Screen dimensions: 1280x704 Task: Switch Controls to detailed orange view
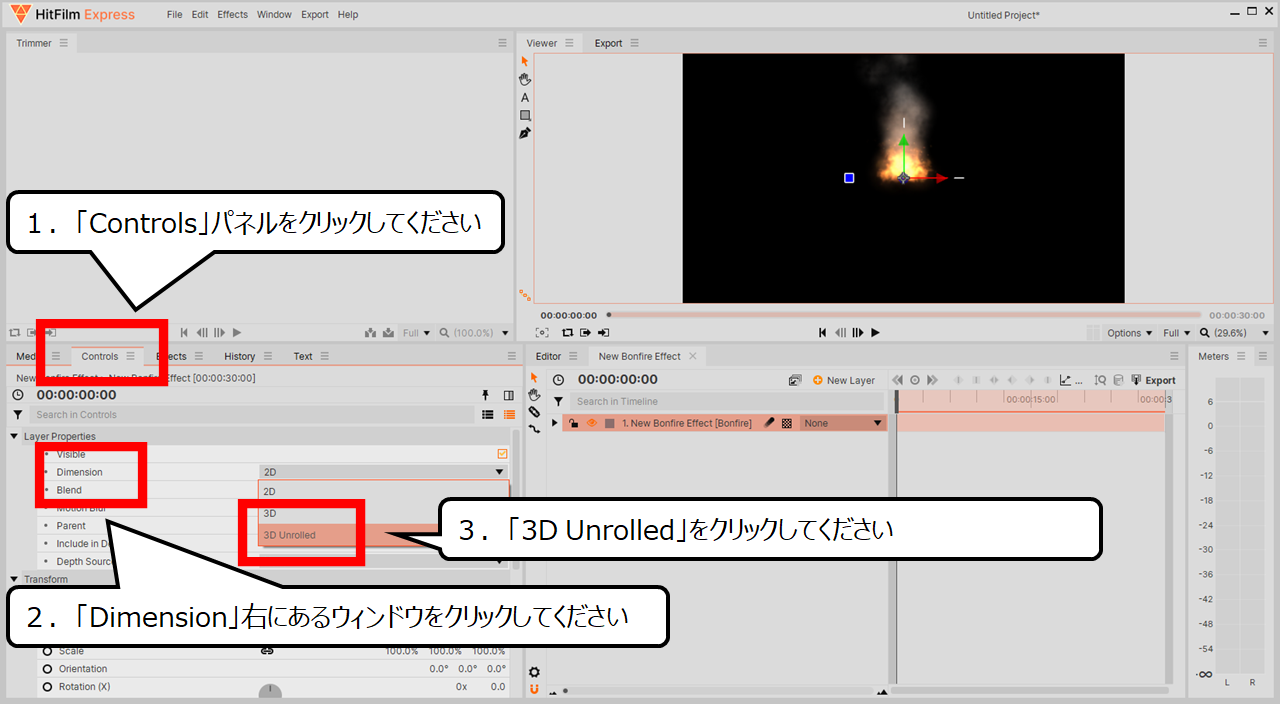pos(509,414)
